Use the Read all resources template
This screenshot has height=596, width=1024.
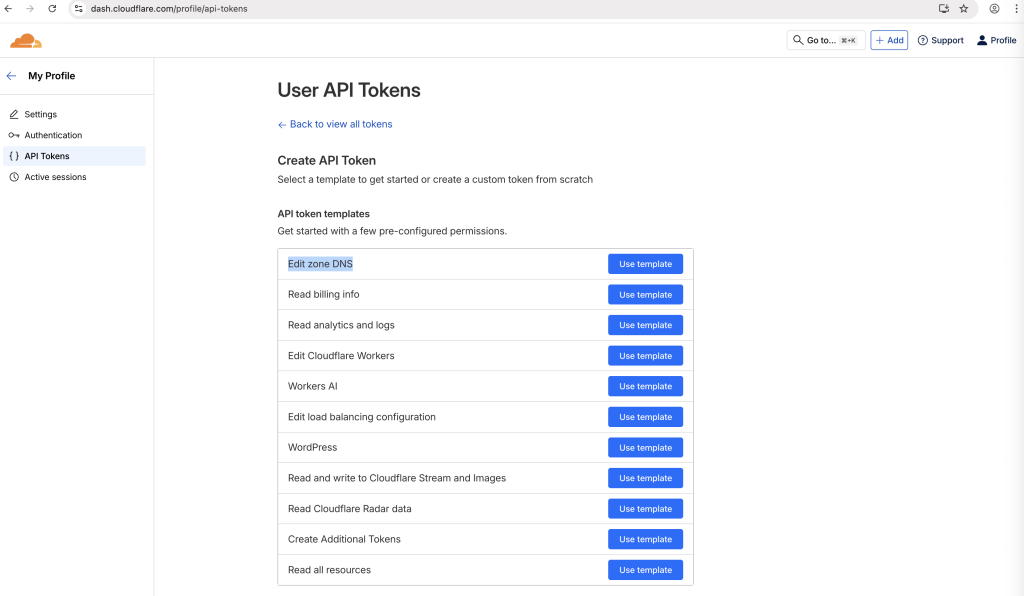pos(645,570)
